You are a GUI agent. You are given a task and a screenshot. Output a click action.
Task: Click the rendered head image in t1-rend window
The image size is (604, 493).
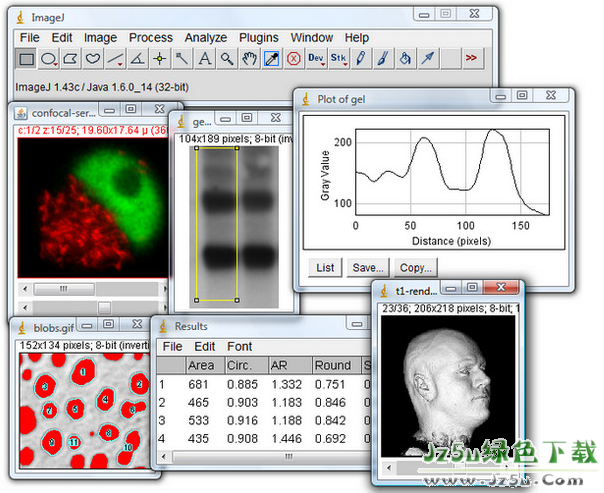coord(448,386)
